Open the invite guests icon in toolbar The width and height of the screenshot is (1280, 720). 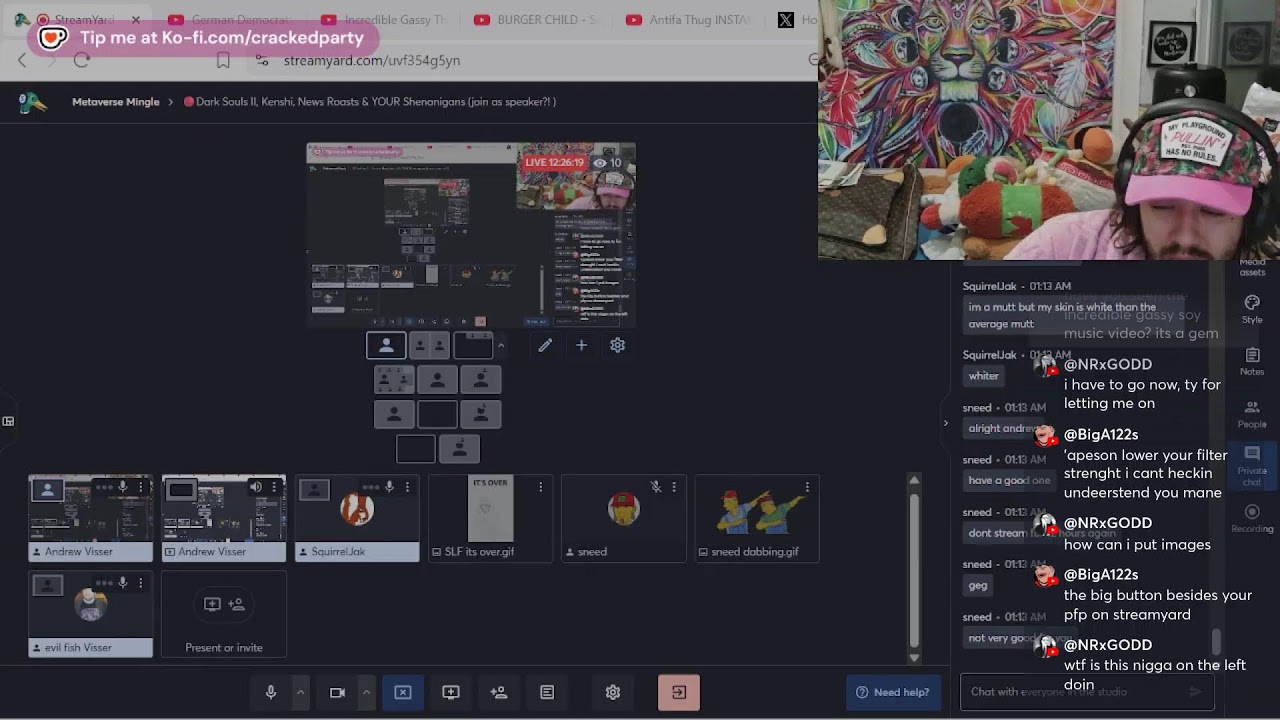pos(499,692)
